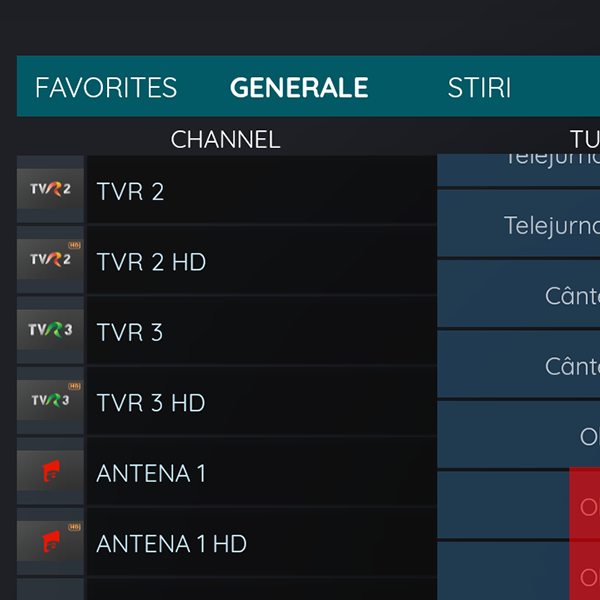Click the TVR 2 HD channel logo

pos(50,259)
